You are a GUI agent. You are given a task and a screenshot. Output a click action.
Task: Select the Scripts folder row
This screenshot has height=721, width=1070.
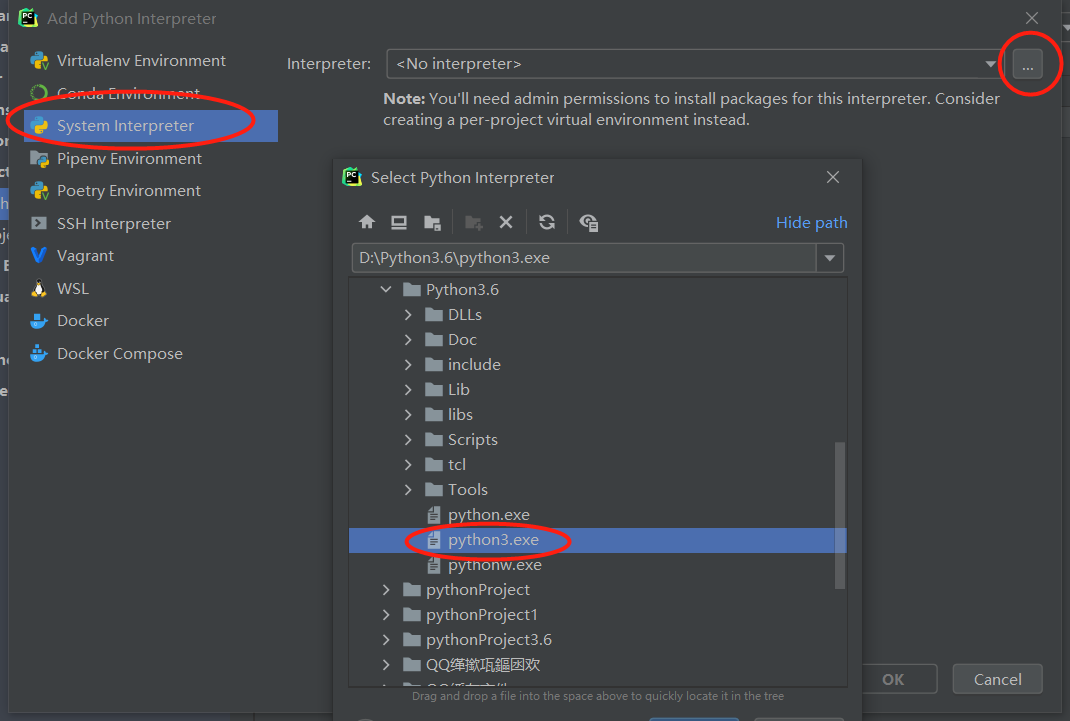(598, 440)
